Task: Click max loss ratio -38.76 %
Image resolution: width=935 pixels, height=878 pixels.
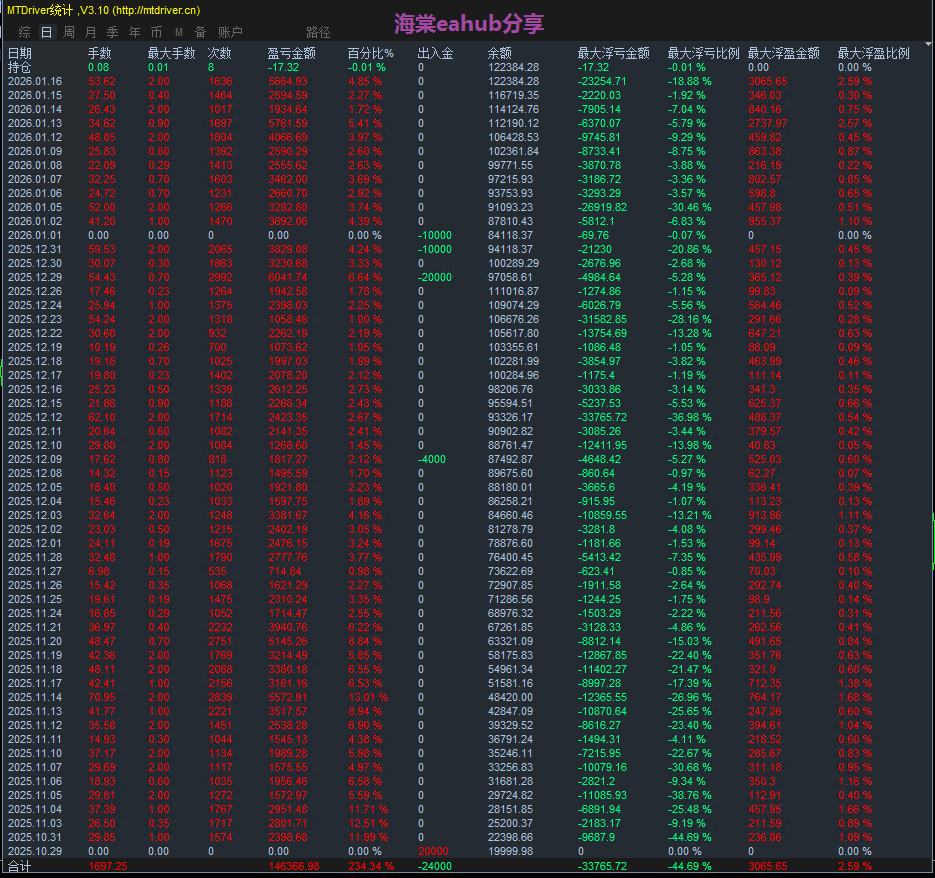Action: [689, 795]
